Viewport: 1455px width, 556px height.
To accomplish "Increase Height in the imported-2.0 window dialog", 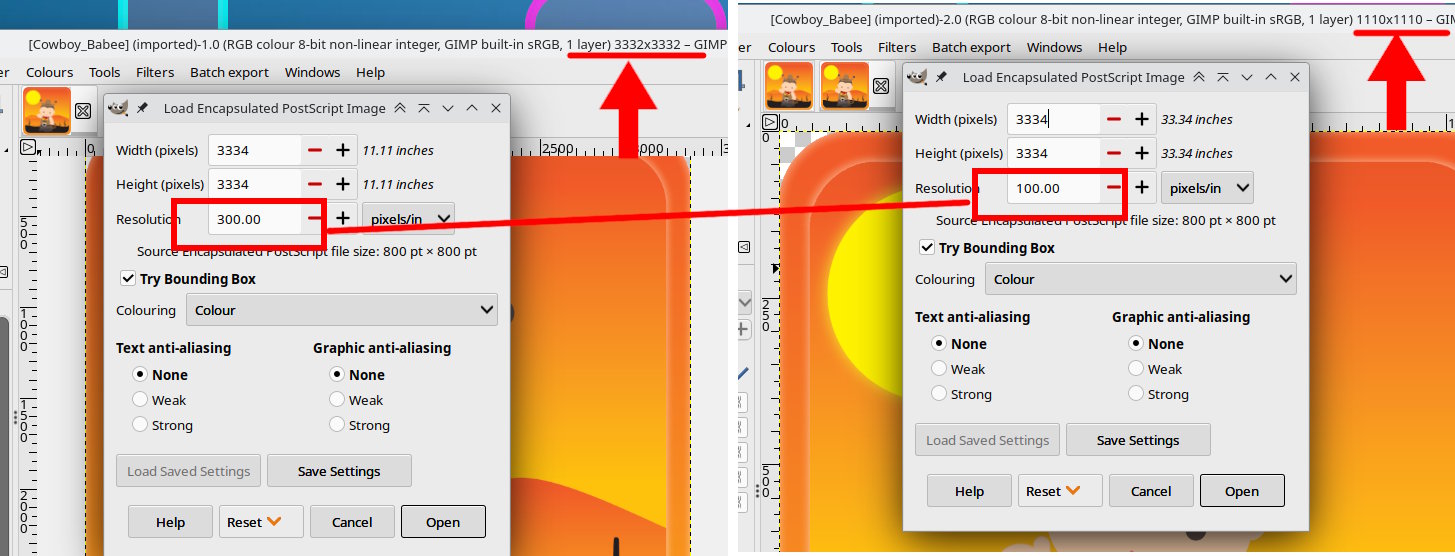I will (x=1142, y=153).
